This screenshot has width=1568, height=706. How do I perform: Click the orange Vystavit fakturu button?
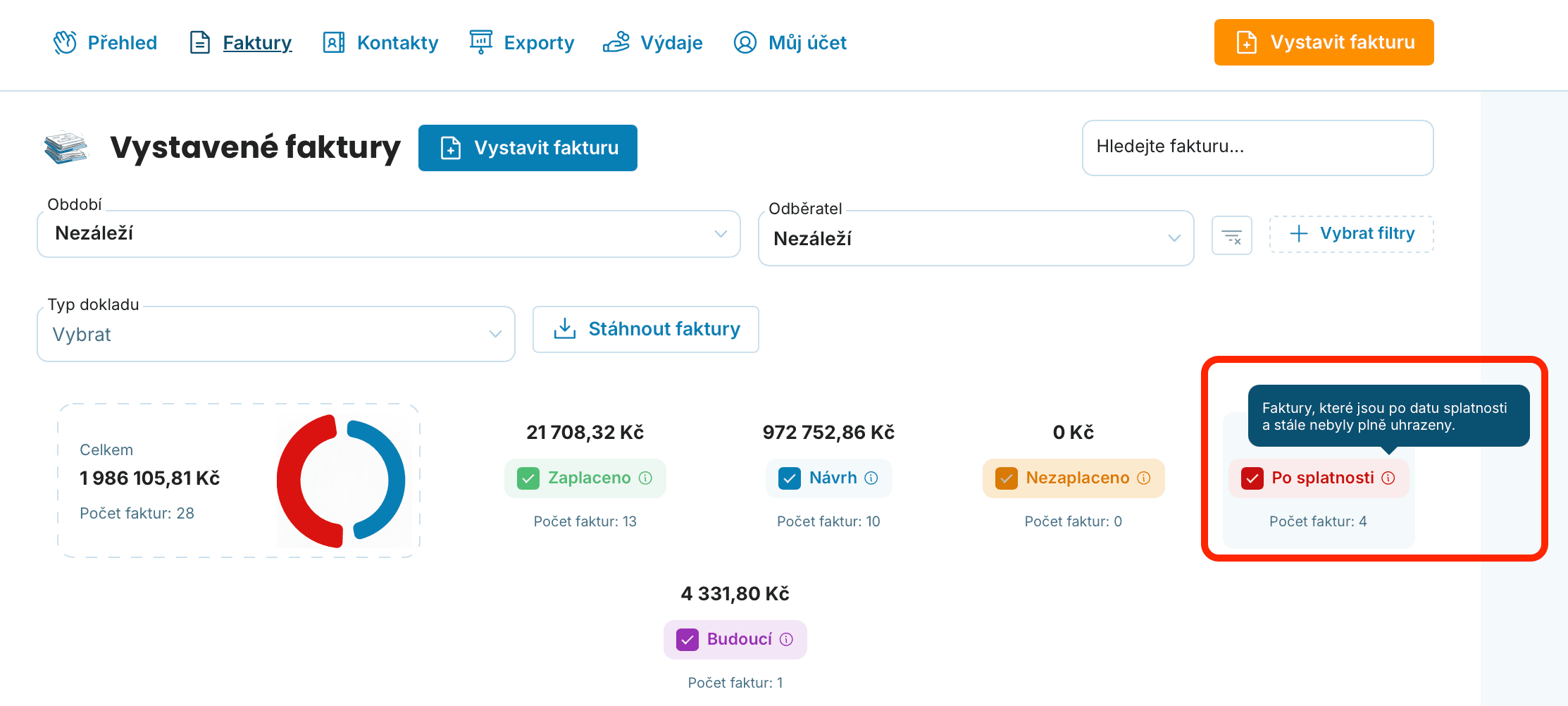1324,42
